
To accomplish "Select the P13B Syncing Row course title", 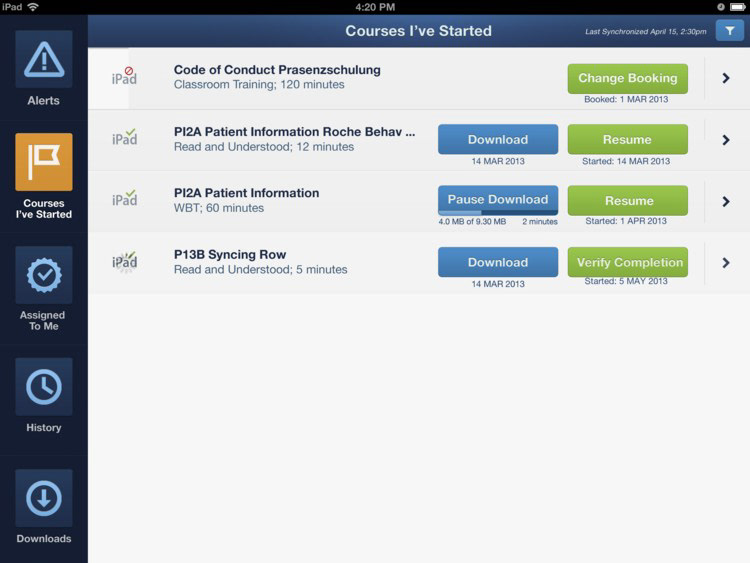I will pyautogui.click(x=230, y=254).
